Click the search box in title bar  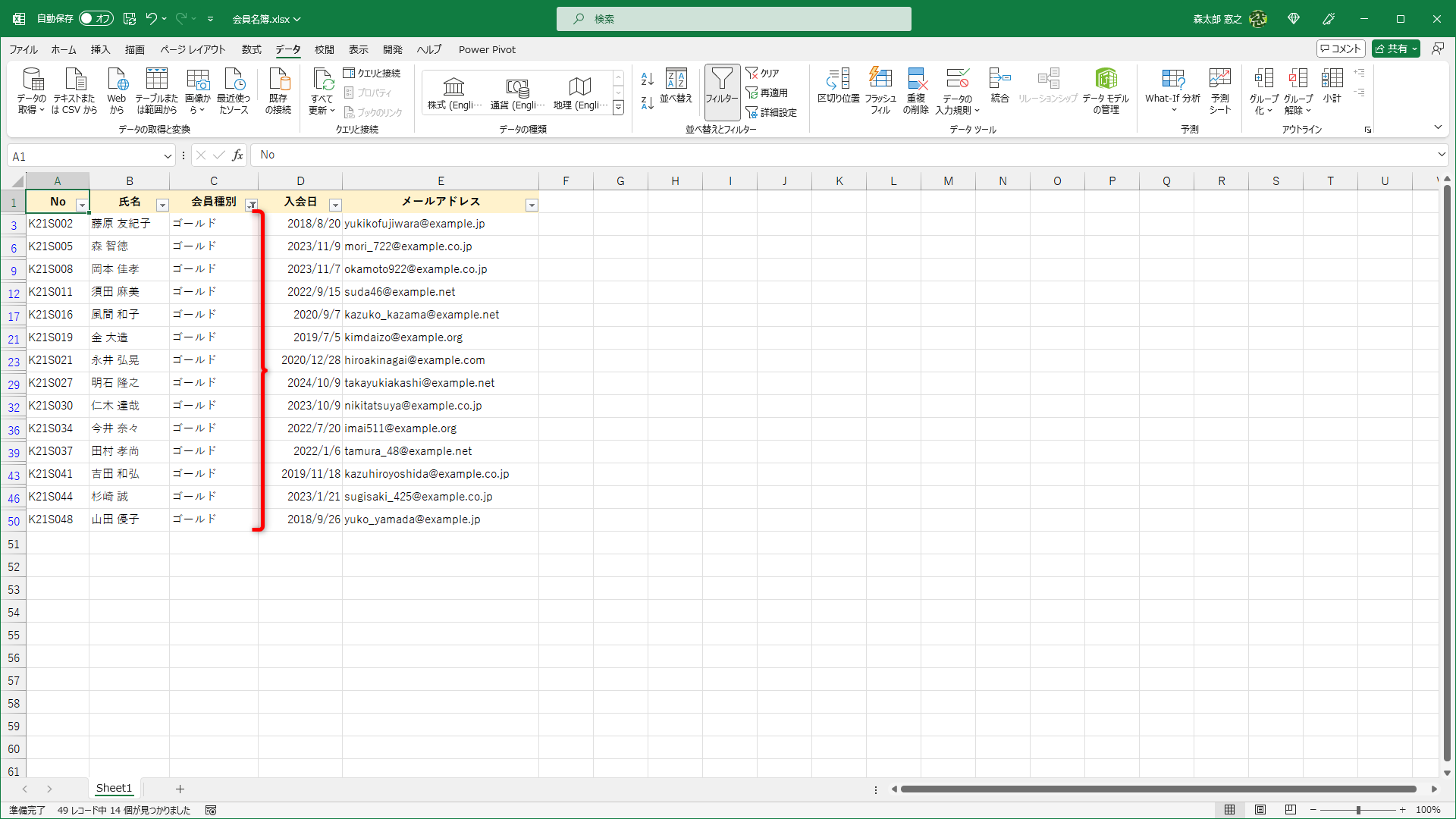733,19
